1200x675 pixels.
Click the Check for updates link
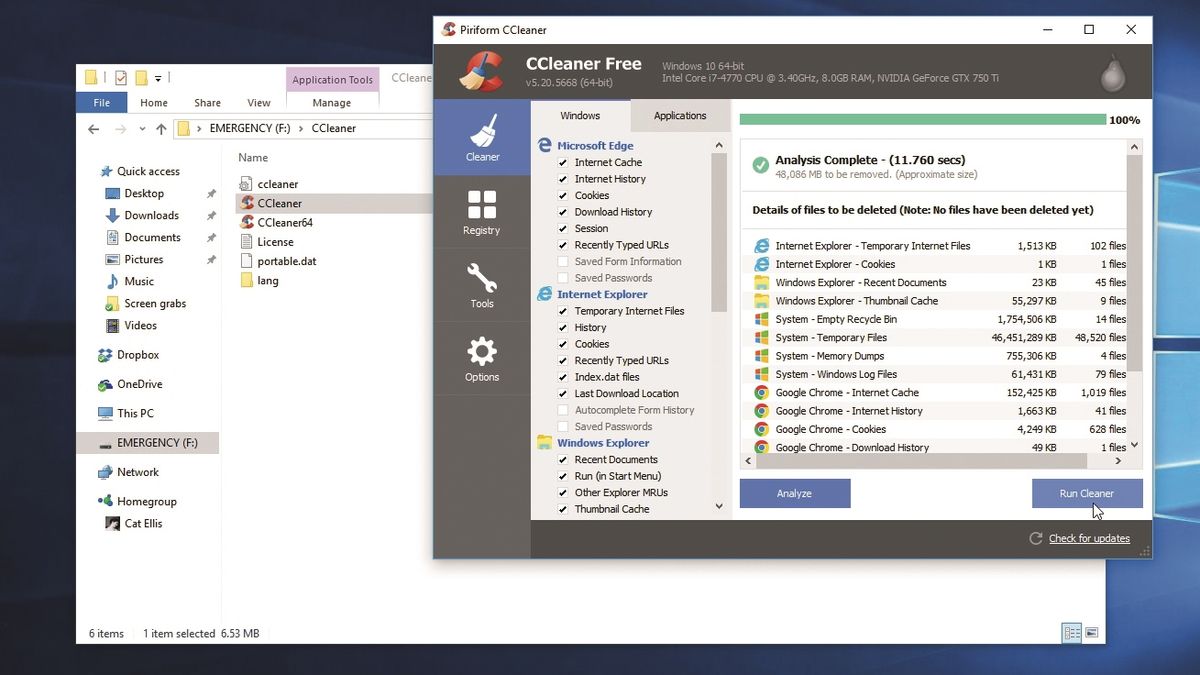click(x=1089, y=538)
